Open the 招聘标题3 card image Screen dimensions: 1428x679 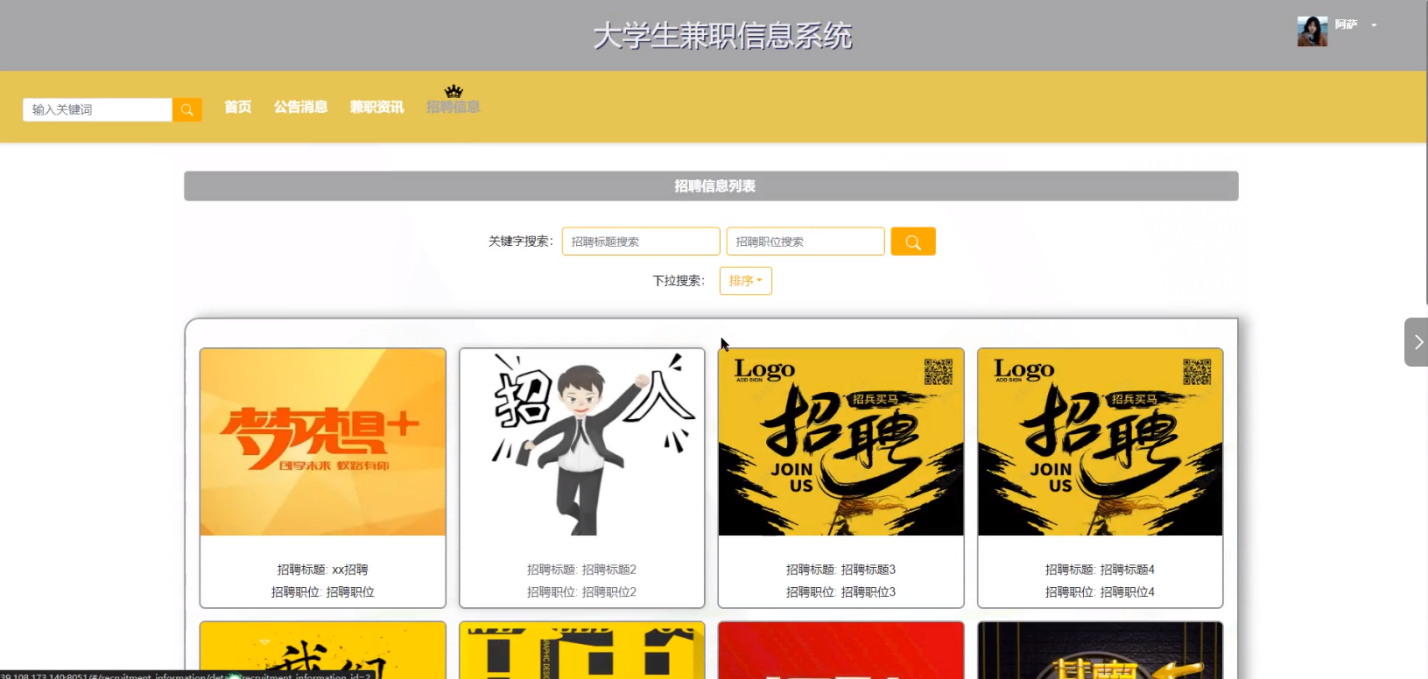[841, 442]
